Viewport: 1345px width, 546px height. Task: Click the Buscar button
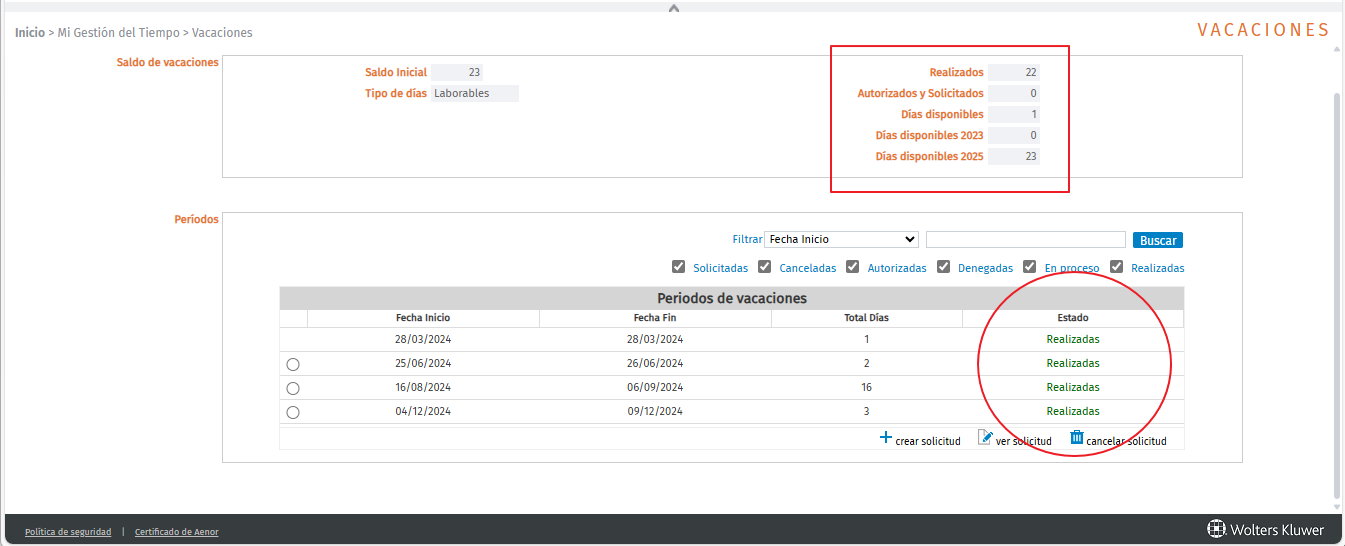pyautogui.click(x=1158, y=240)
